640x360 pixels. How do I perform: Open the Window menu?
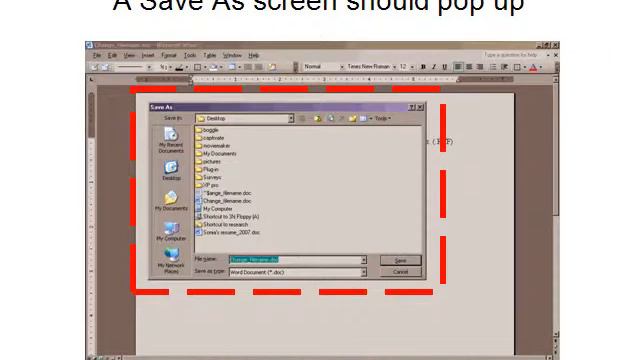coord(232,56)
